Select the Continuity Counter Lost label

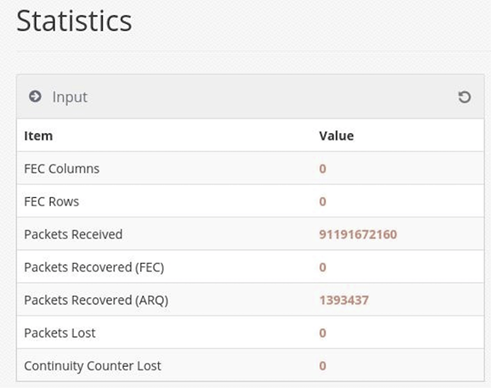tap(92, 366)
